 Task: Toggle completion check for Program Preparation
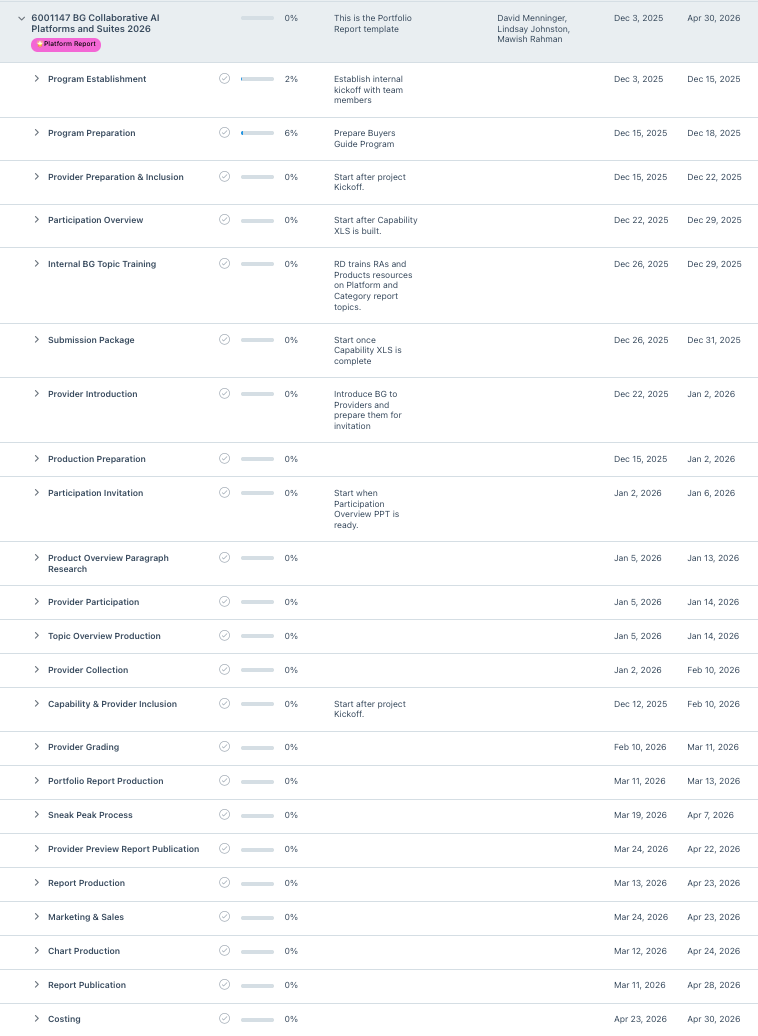point(224,133)
